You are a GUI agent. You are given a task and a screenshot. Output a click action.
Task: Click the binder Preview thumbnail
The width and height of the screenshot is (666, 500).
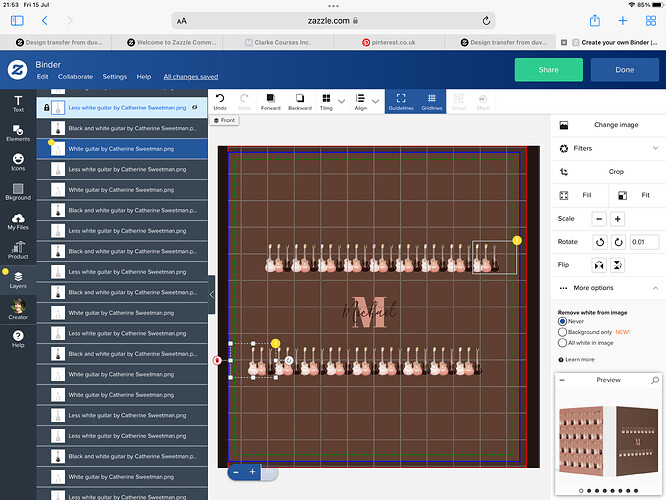point(608,440)
